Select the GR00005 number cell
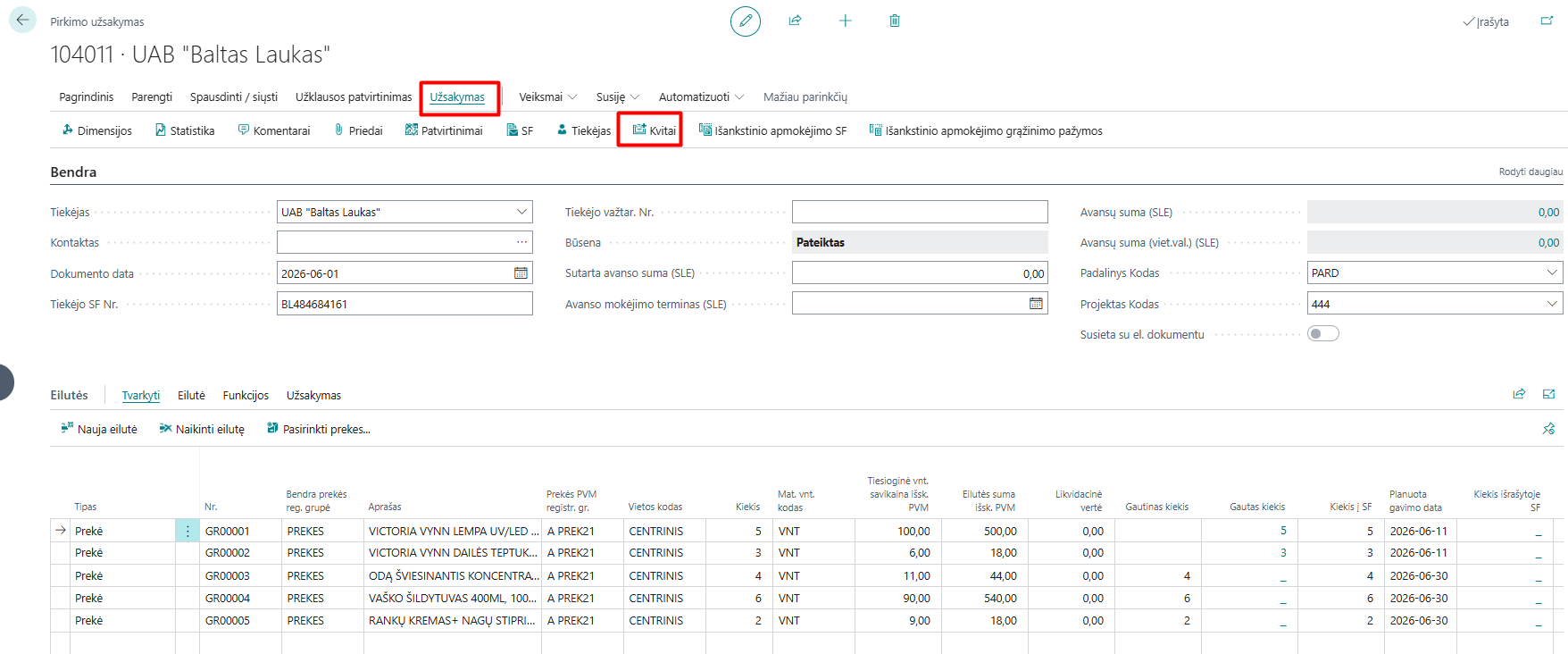Viewport: 1568px width, 654px height. point(240,621)
